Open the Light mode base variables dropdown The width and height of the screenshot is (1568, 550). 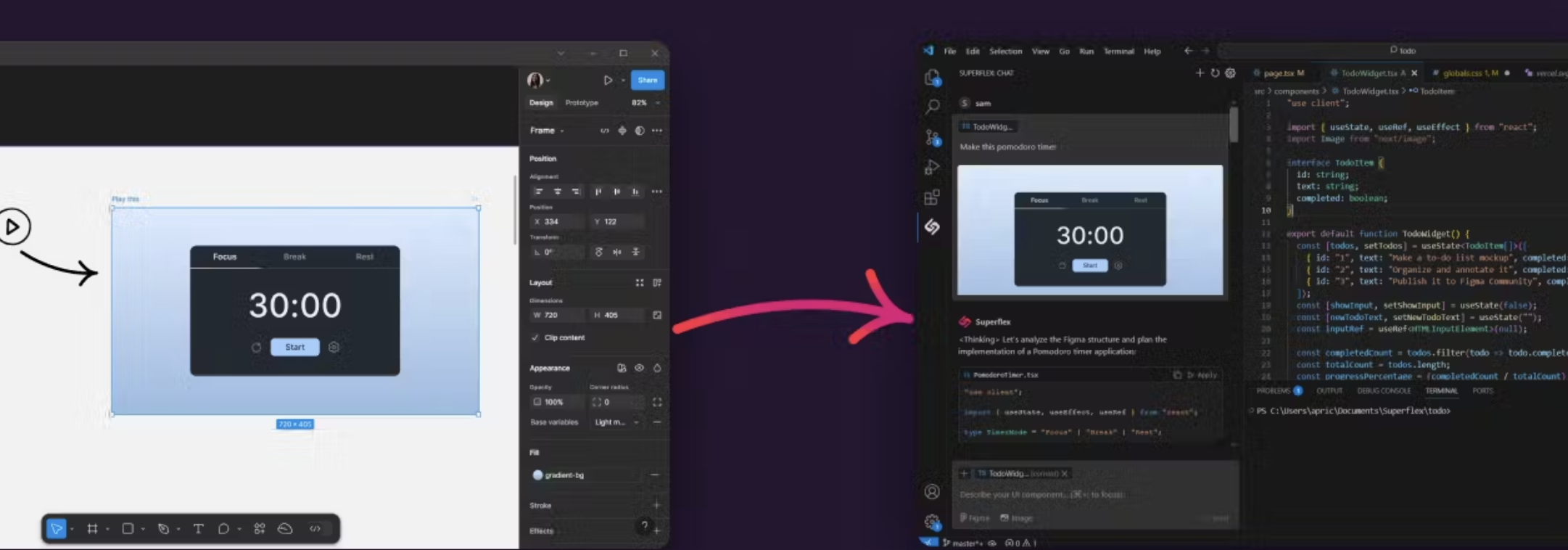click(617, 422)
